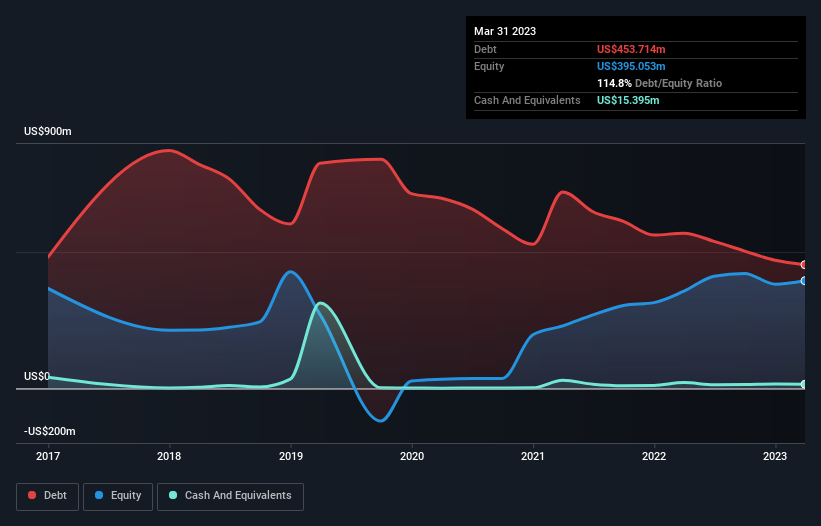
Task: Click the US$15.395m cash value
Action: [628, 100]
